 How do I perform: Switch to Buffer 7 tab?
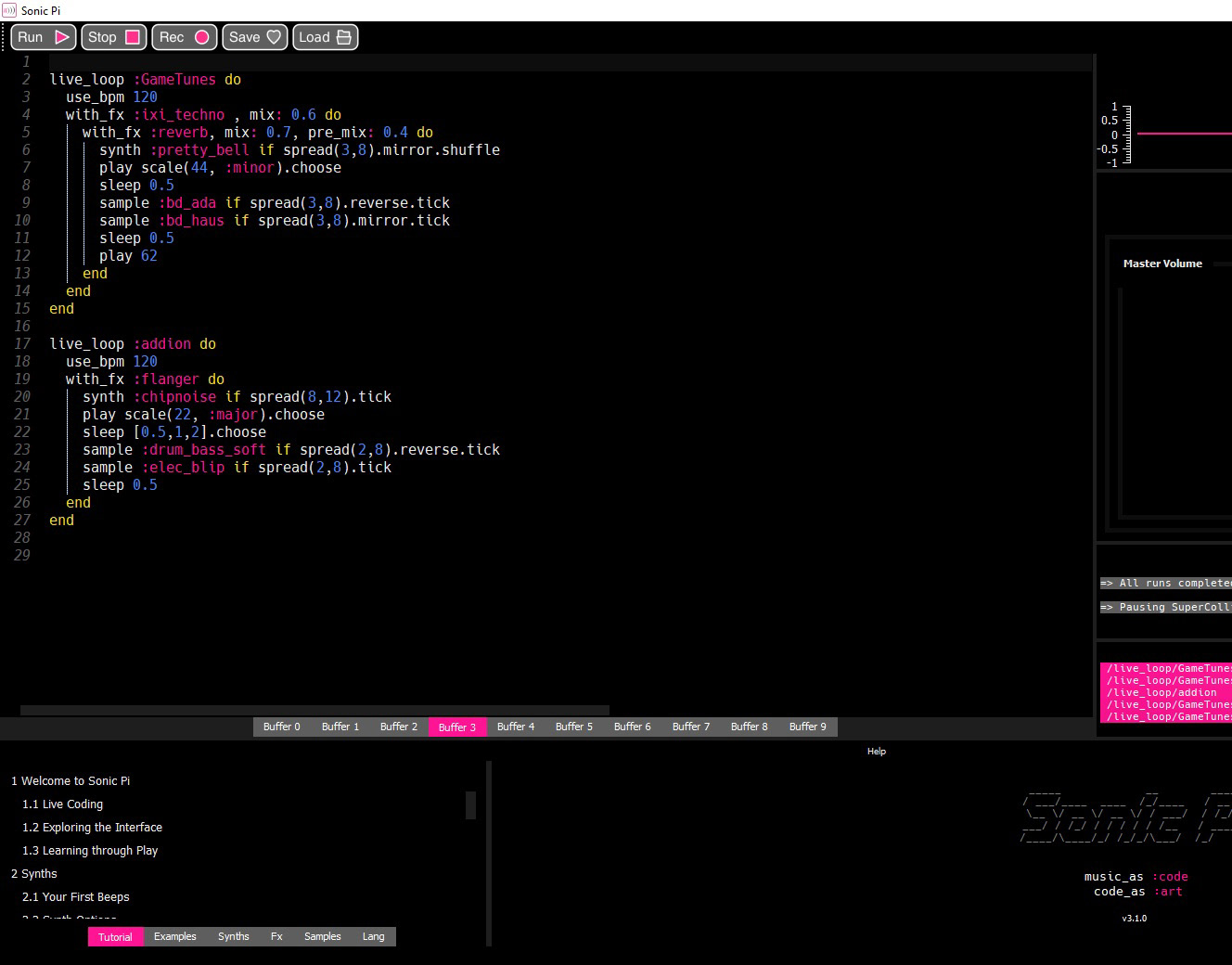coord(691,727)
